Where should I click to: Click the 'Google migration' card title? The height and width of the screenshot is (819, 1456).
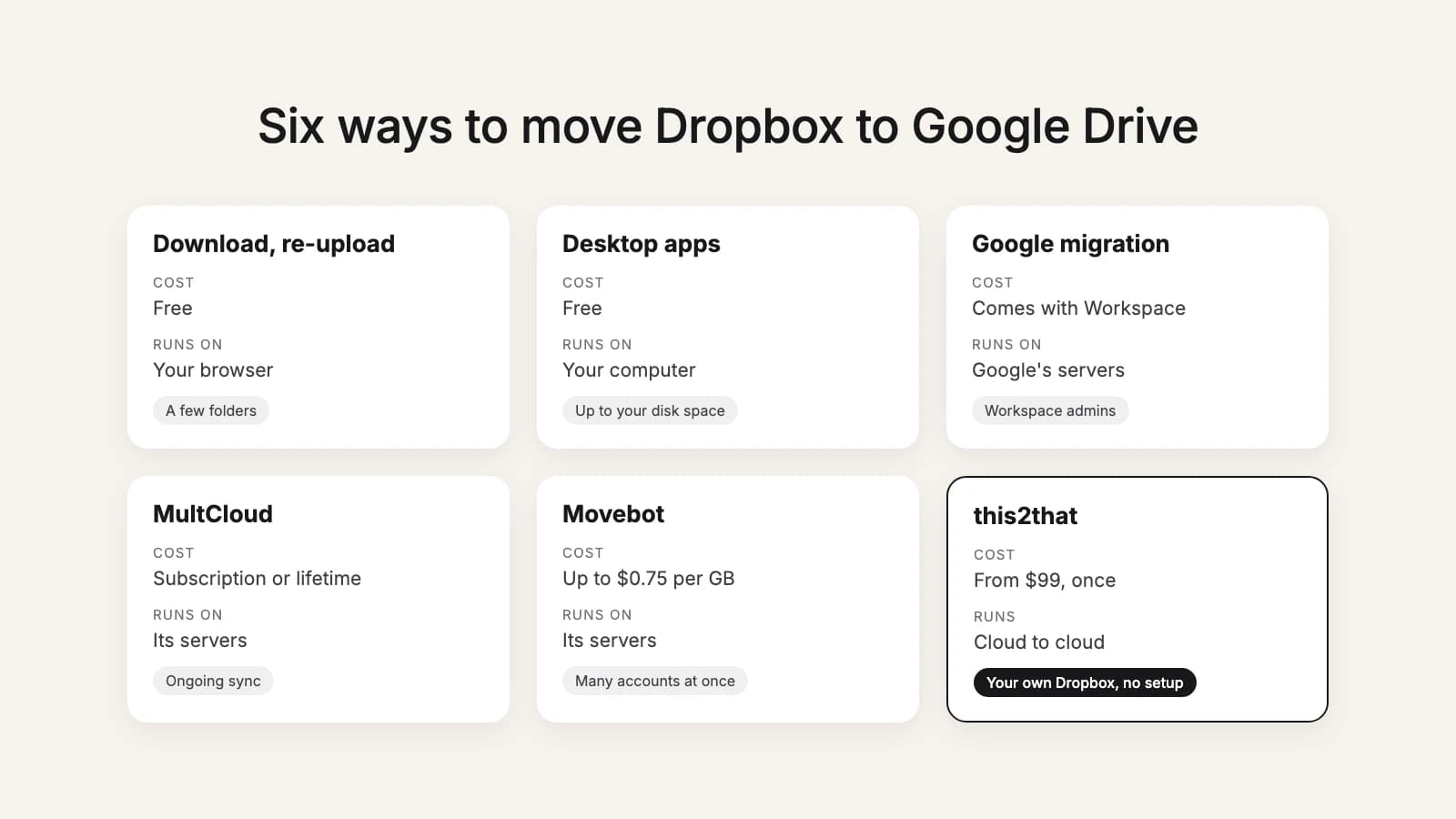(1071, 244)
